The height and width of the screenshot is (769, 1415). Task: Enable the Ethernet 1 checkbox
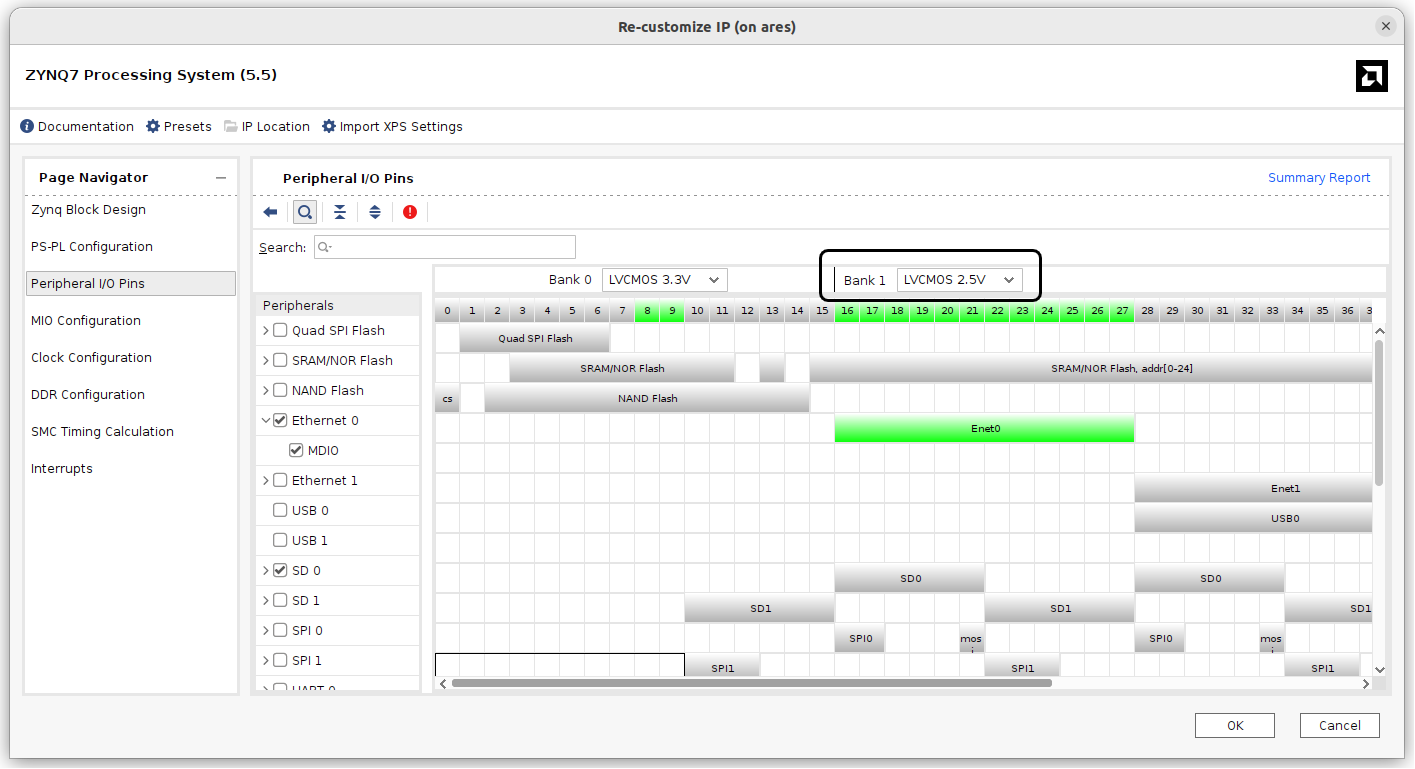tap(280, 480)
